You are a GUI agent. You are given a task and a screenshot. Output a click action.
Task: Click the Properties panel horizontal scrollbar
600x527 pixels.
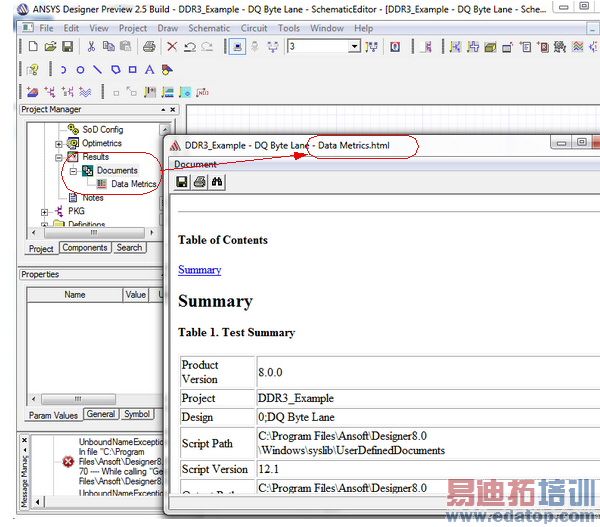(x=78, y=399)
